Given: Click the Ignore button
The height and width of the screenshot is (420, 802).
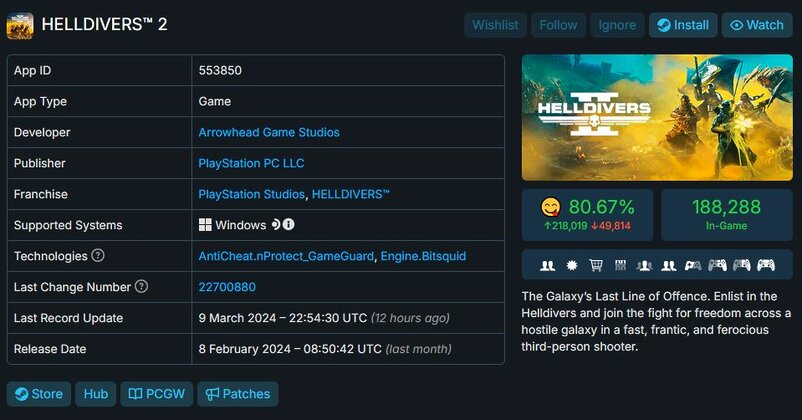Looking at the screenshot, I should pos(617,25).
